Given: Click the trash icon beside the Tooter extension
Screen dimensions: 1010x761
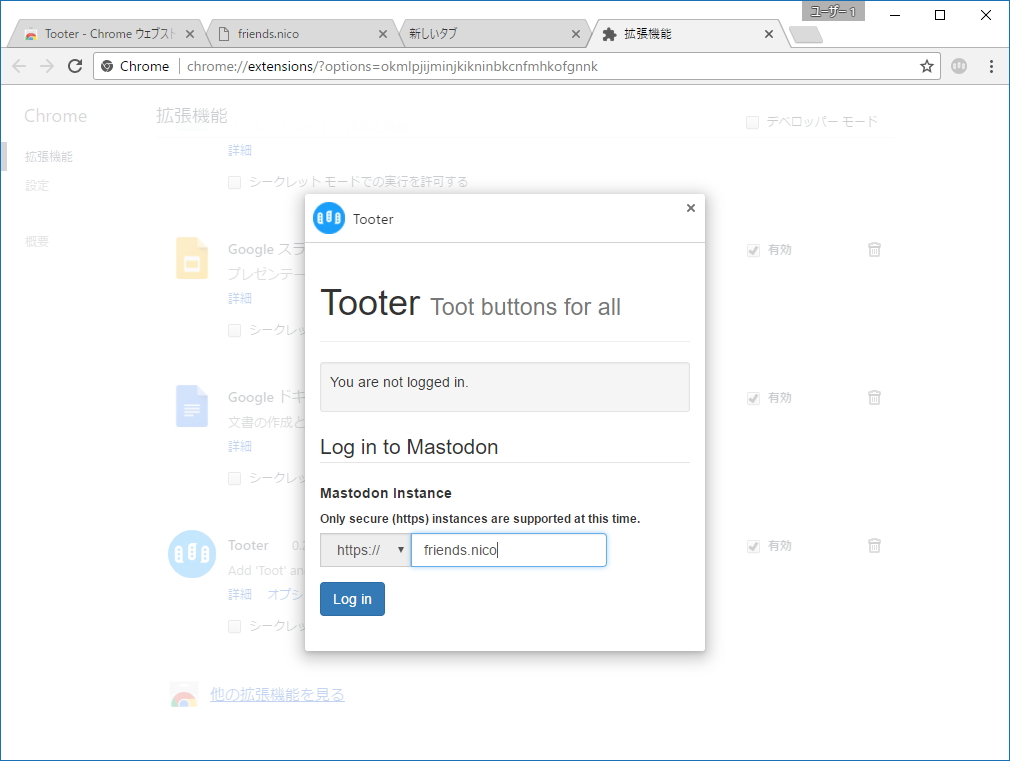Looking at the screenshot, I should coord(874,546).
